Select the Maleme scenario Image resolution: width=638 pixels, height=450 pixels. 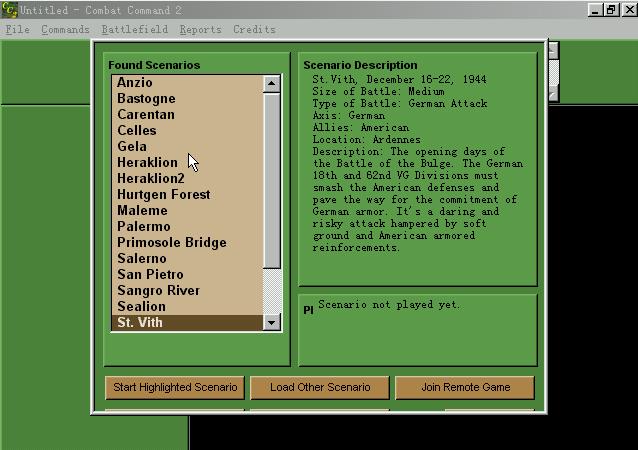tap(187, 210)
